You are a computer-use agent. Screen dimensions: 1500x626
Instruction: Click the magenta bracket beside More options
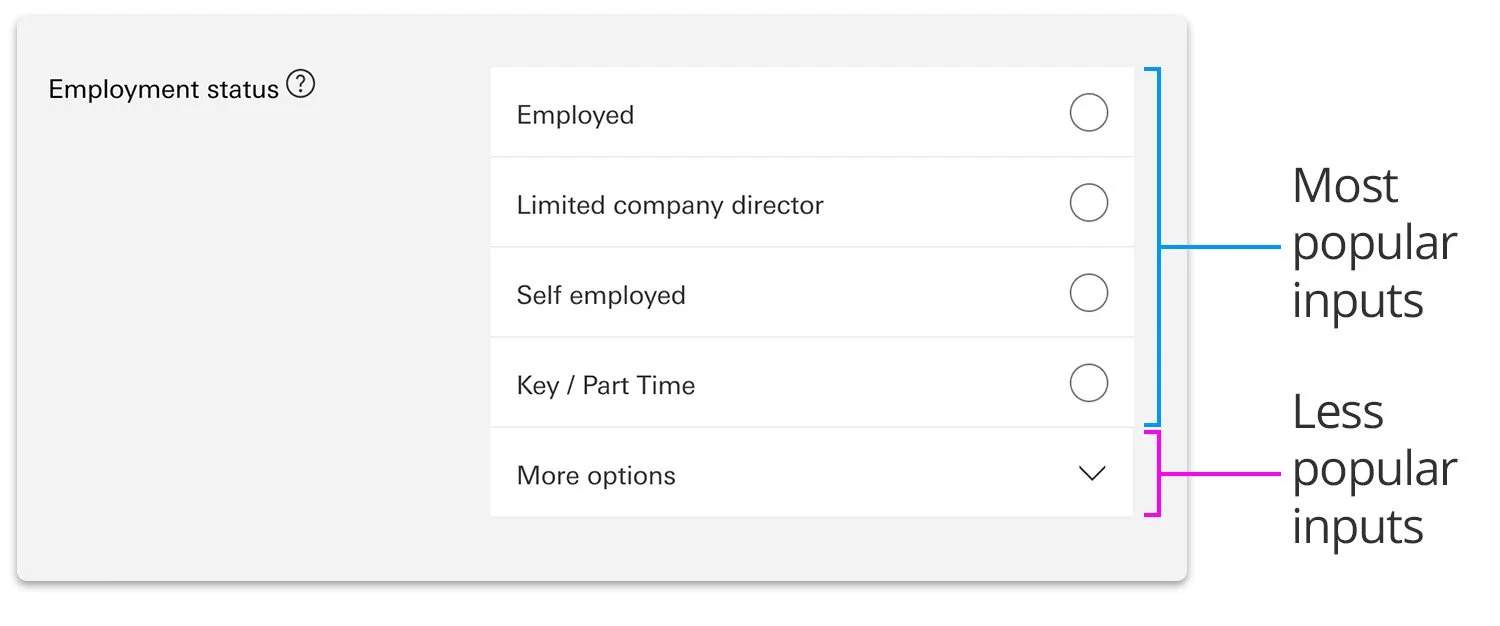click(x=1152, y=473)
